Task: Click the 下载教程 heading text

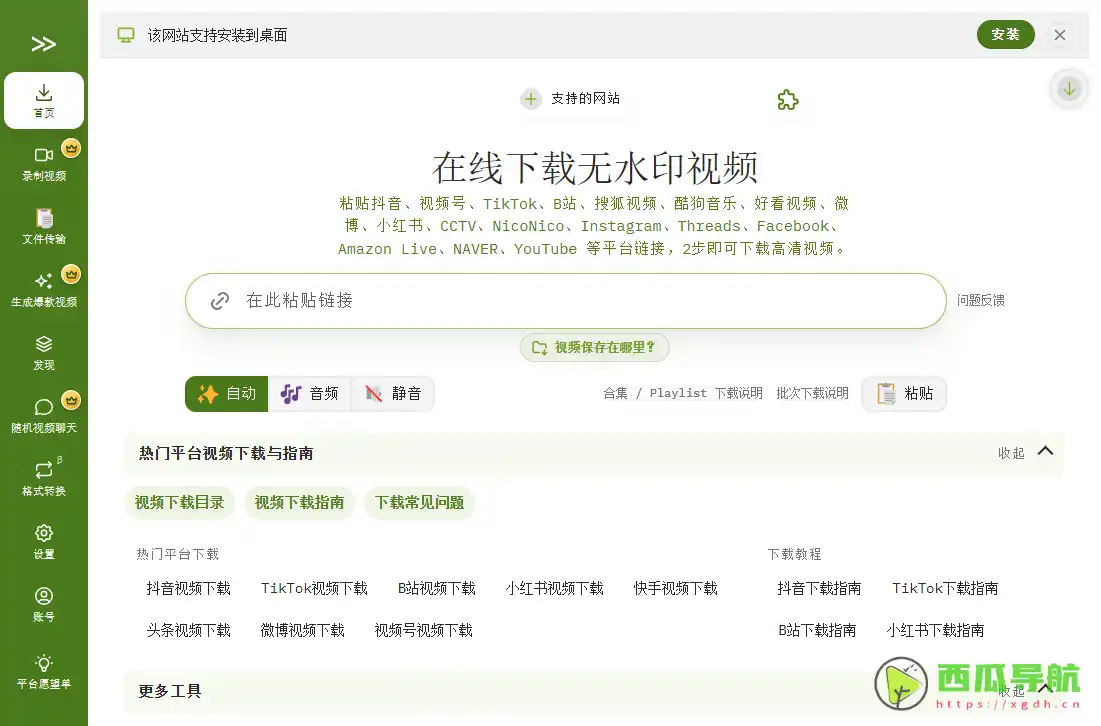Action: pyautogui.click(x=794, y=555)
